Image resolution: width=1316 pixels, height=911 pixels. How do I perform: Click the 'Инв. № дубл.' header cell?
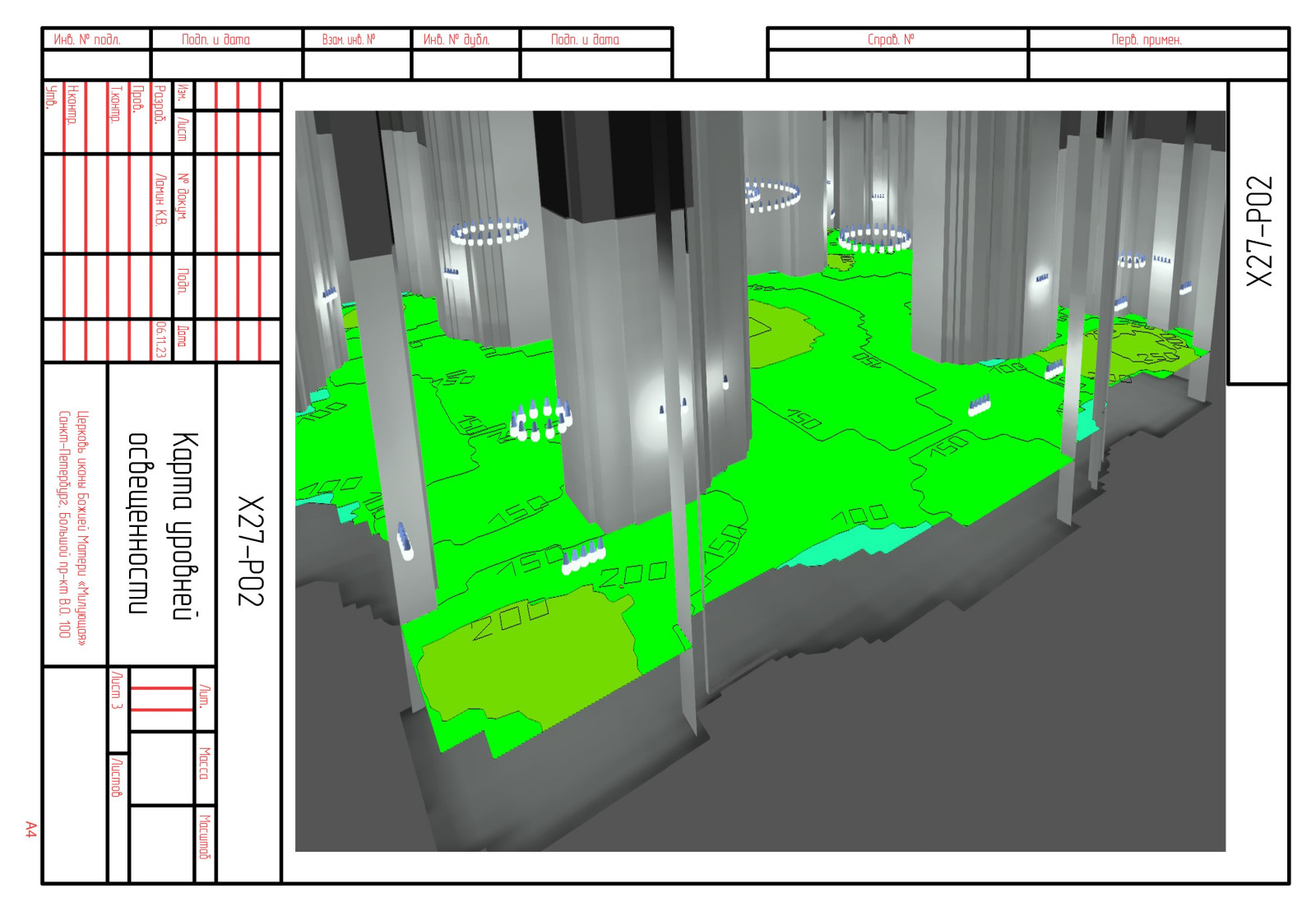[456, 39]
